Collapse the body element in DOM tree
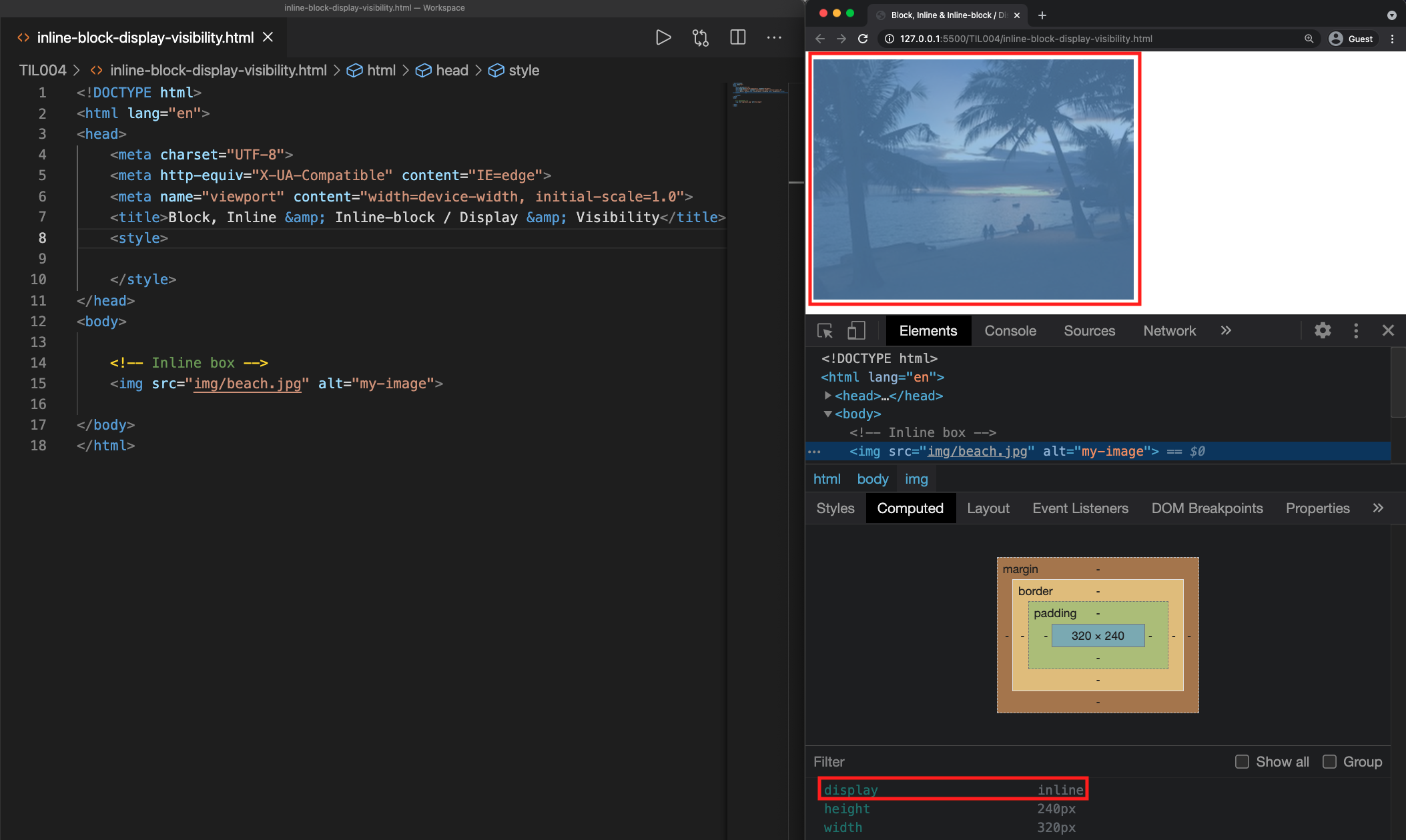 point(827,414)
